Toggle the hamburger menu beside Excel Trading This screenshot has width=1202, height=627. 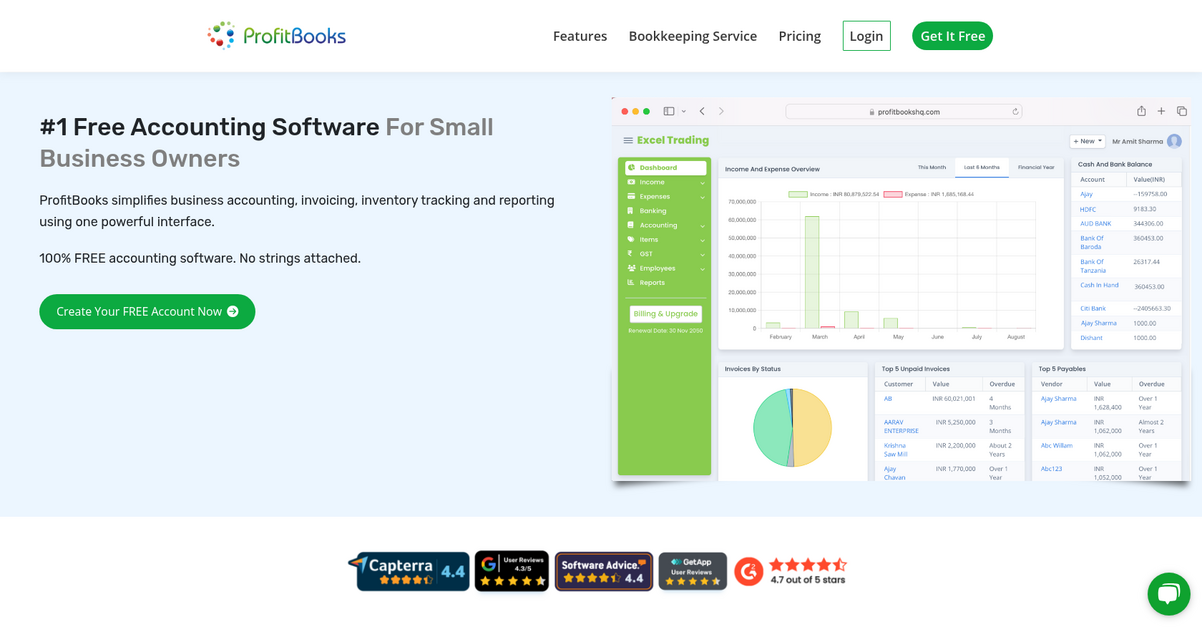628,141
